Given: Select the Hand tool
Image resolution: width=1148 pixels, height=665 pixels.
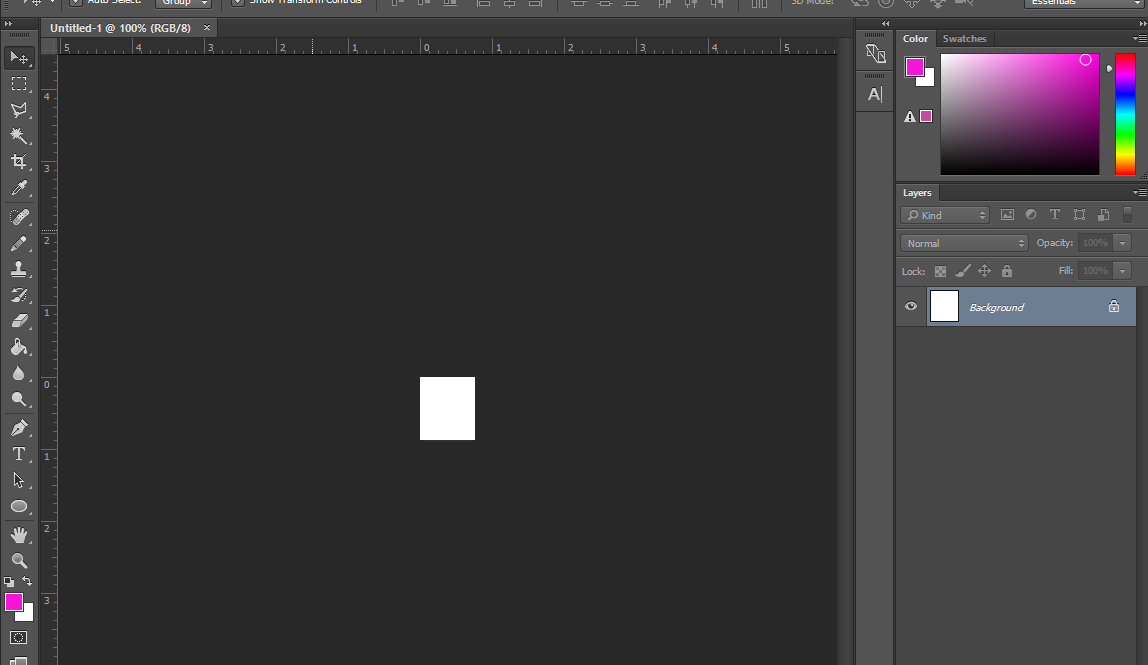Looking at the screenshot, I should [19, 535].
